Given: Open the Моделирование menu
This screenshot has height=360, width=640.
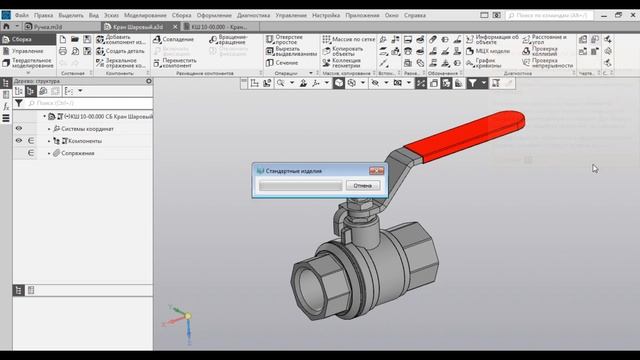Looking at the screenshot, I should [145, 16].
